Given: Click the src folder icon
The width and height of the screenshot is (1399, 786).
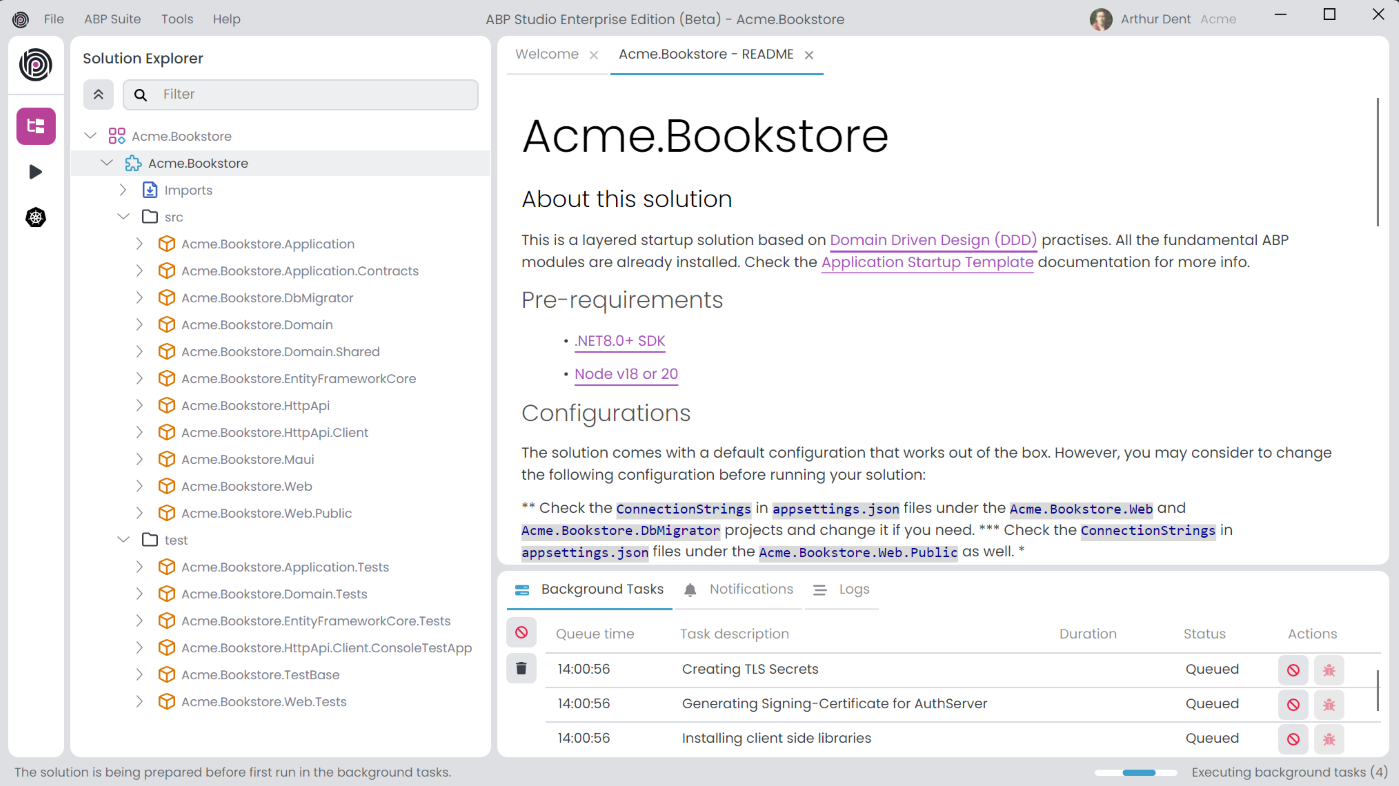Looking at the screenshot, I should 150,217.
